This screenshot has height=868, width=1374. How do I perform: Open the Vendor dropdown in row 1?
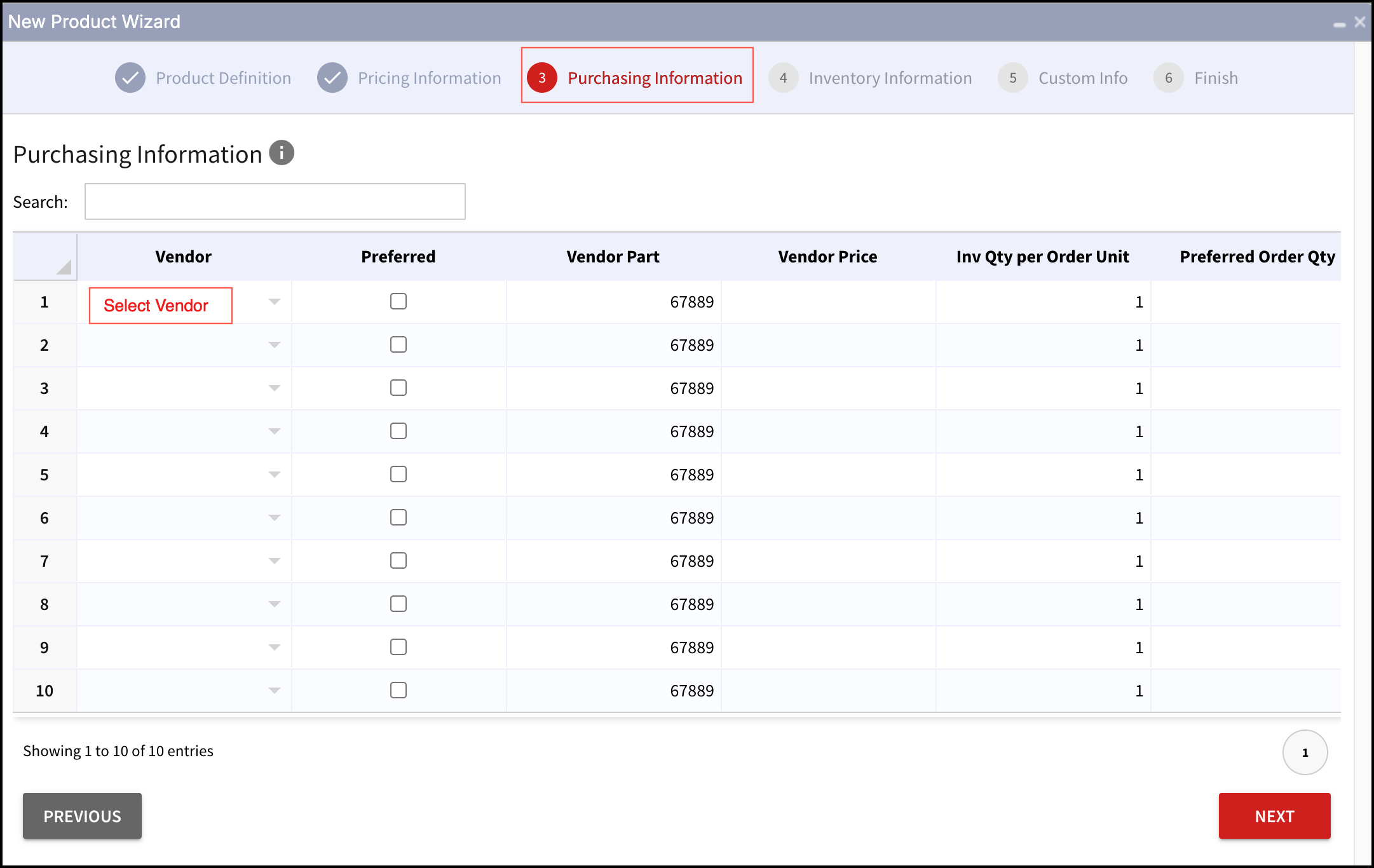tap(275, 302)
